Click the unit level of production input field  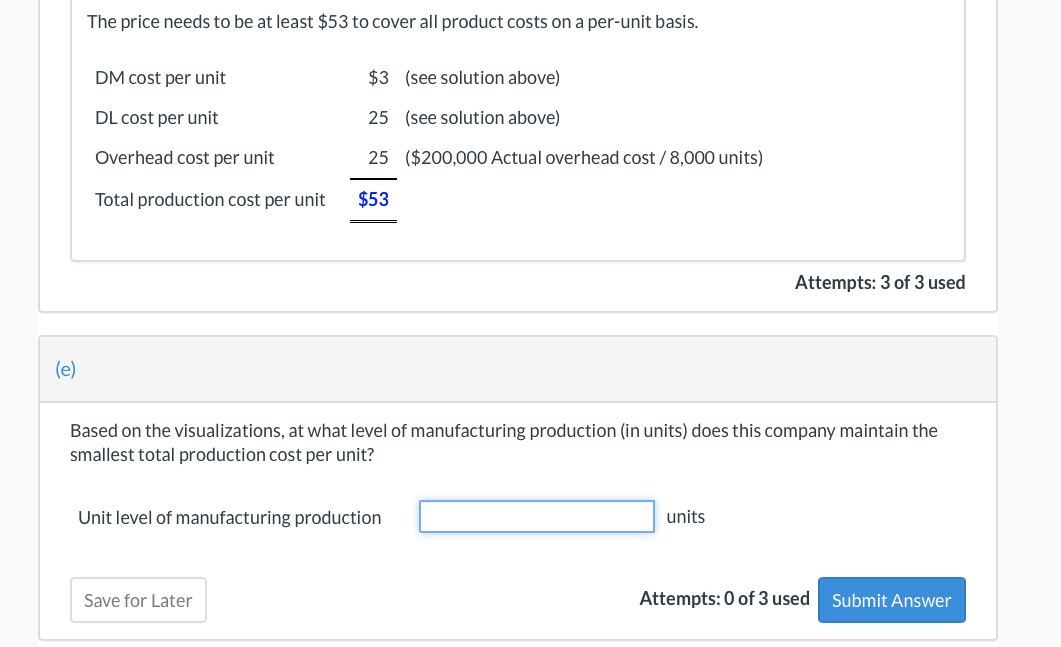536,517
